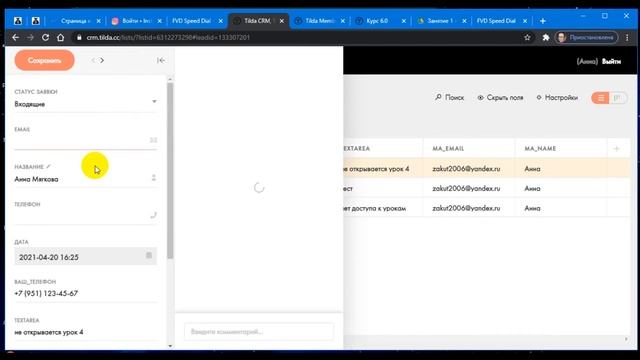Open Настройки settings link
Screen dimensions: 640x360
(558, 98)
